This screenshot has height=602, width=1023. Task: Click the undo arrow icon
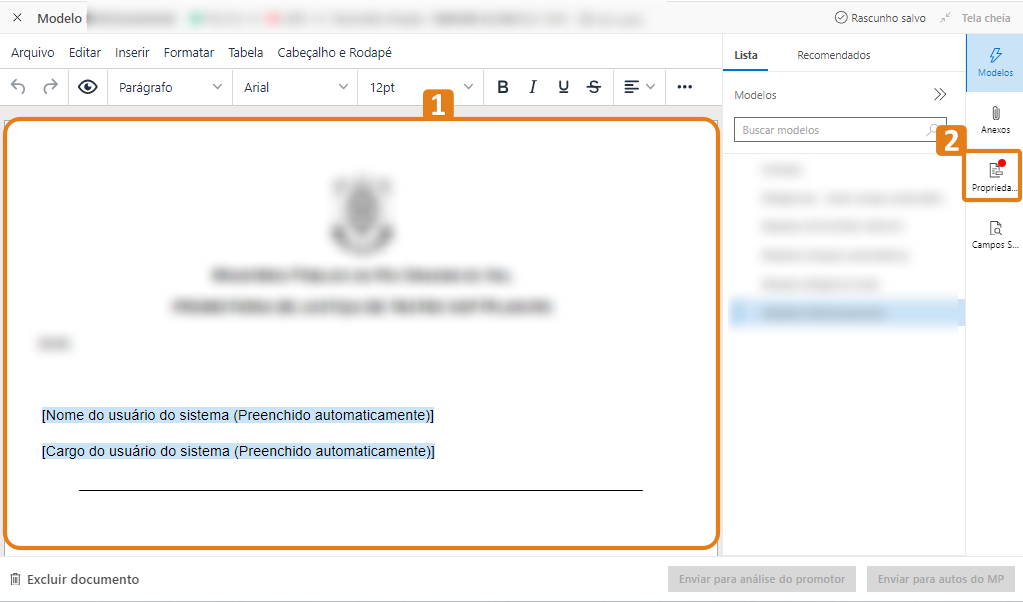point(19,87)
